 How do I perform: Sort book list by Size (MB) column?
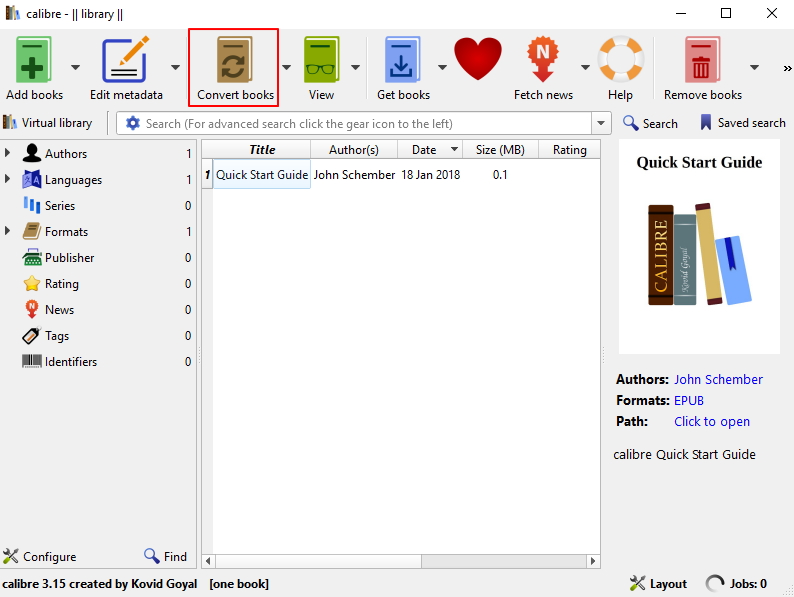(500, 149)
